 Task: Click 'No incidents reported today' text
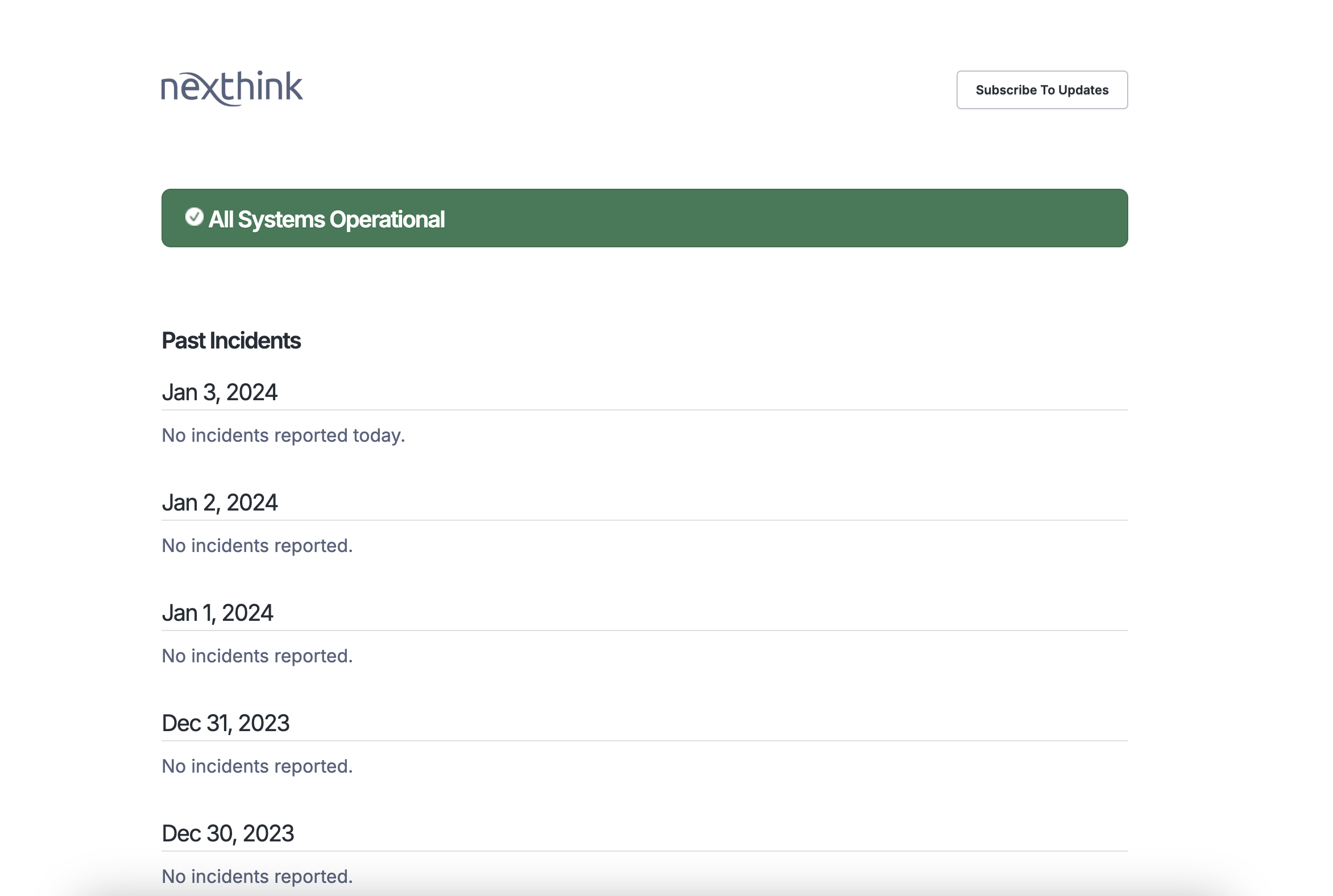point(283,435)
